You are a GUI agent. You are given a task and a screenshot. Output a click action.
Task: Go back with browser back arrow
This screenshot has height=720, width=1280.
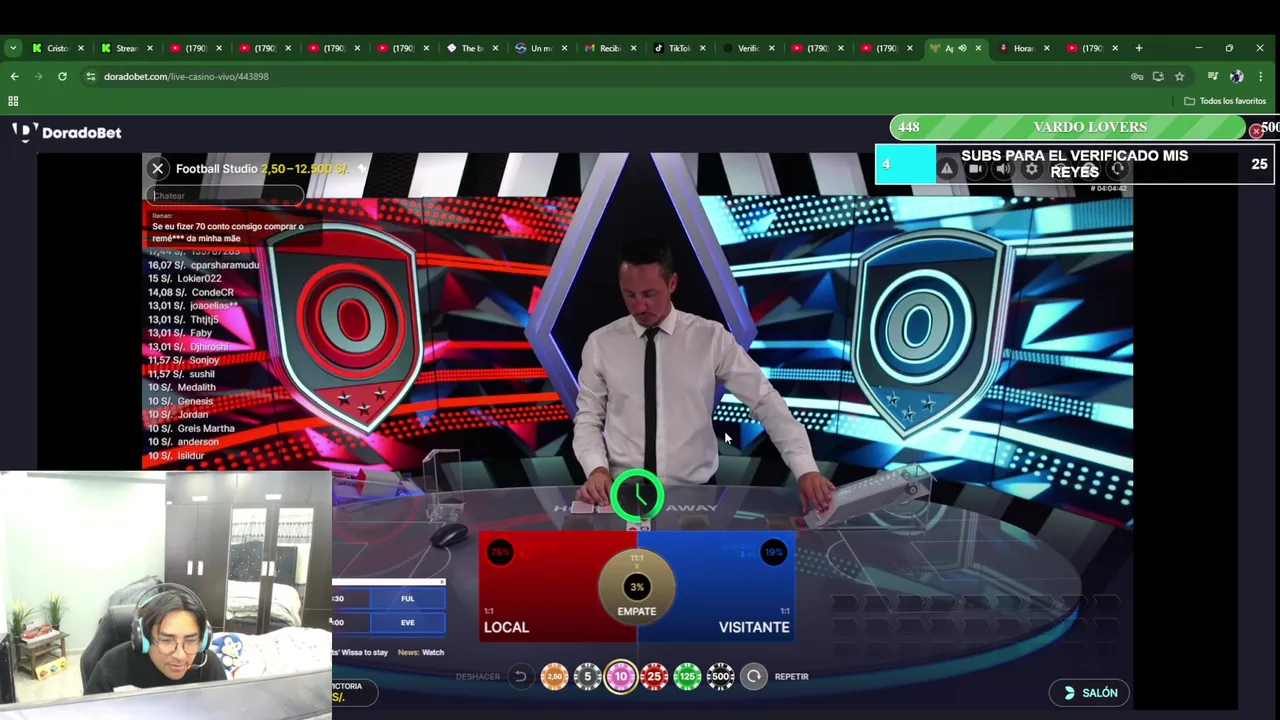[14, 76]
